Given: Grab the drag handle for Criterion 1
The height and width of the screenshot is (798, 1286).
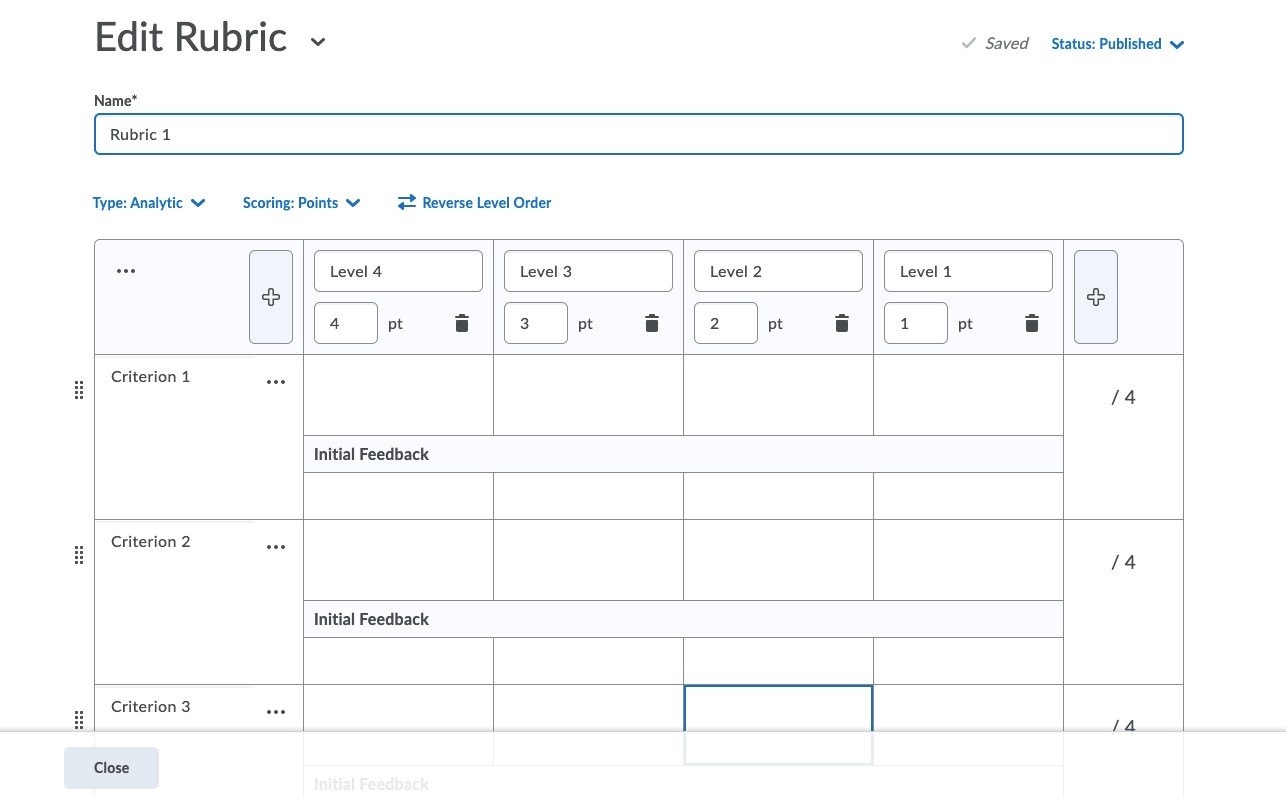Looking at the screenshot, I should (79, 391).
